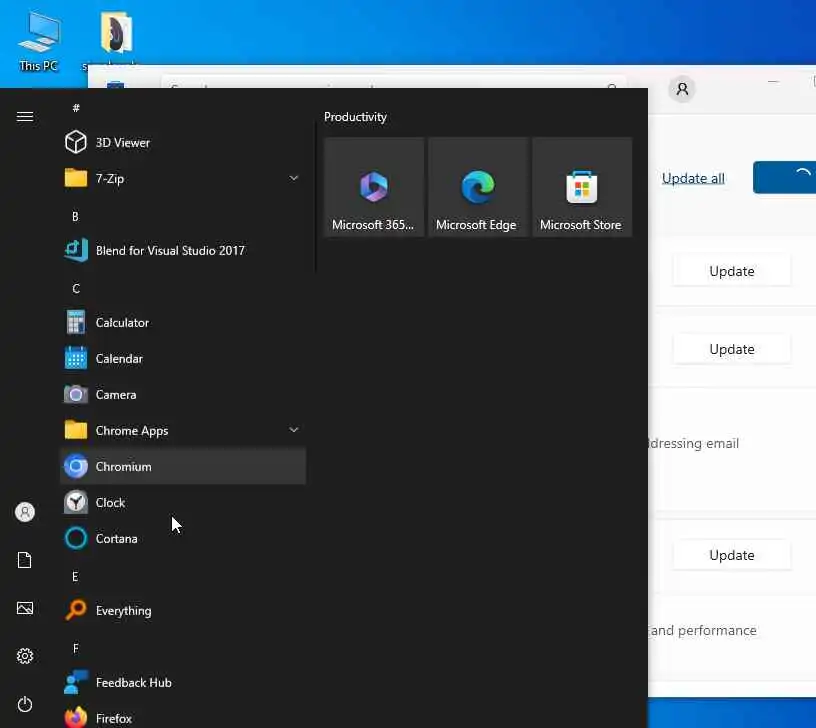Click the F letter header
Image resolution: width=816 pixels, height=728 pixels.
[75, 648]
